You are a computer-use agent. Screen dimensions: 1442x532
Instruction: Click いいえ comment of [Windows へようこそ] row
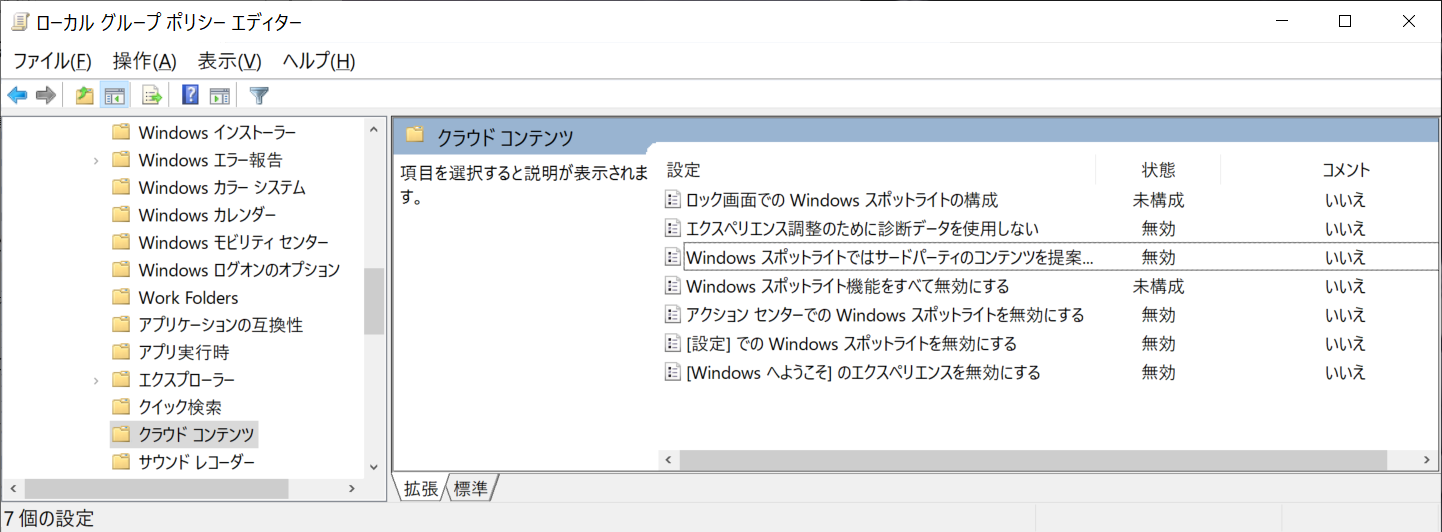(1346, 373)
